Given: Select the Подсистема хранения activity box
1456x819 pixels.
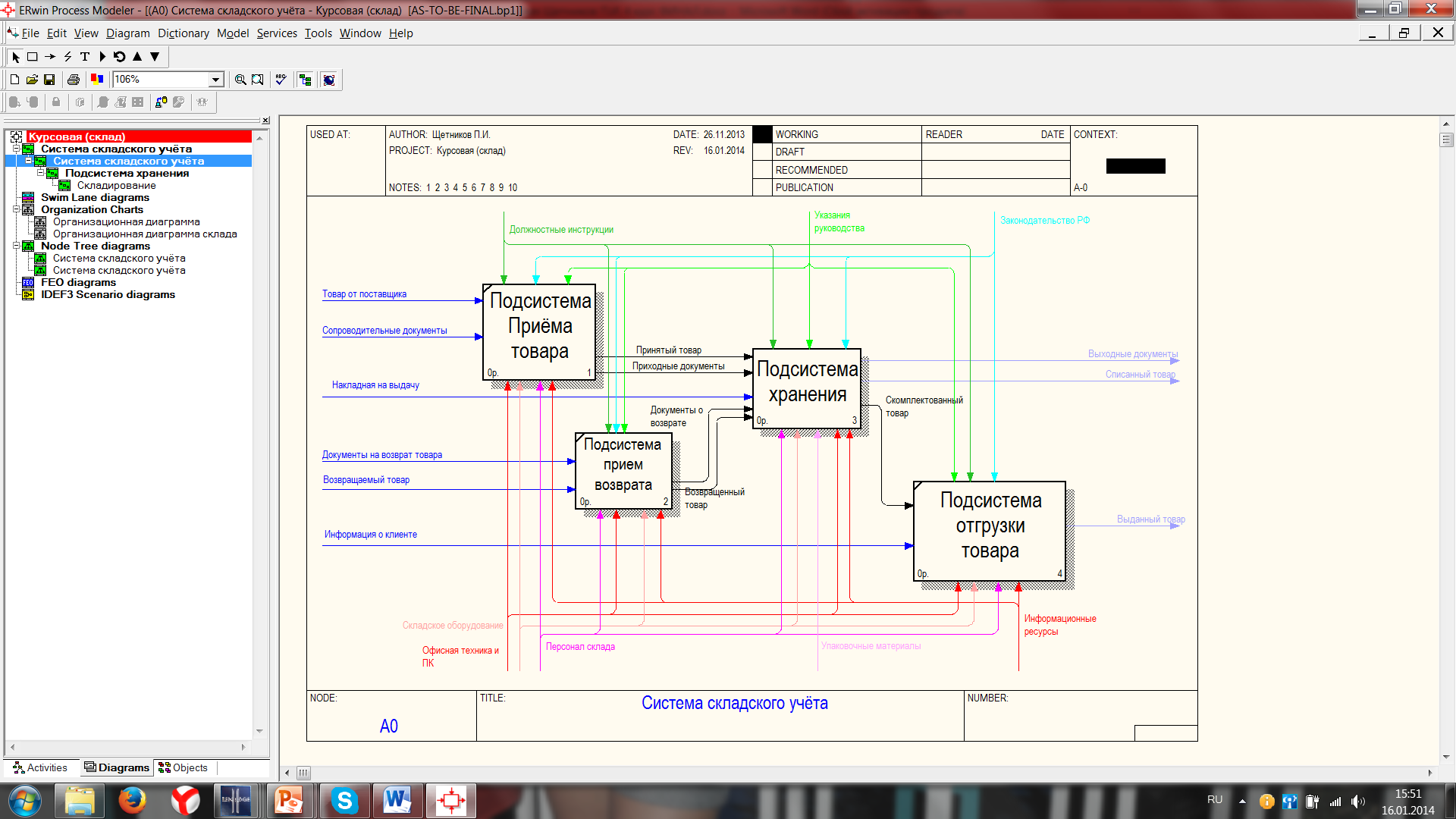Looking at the screenshot, I should click(807, 388).
